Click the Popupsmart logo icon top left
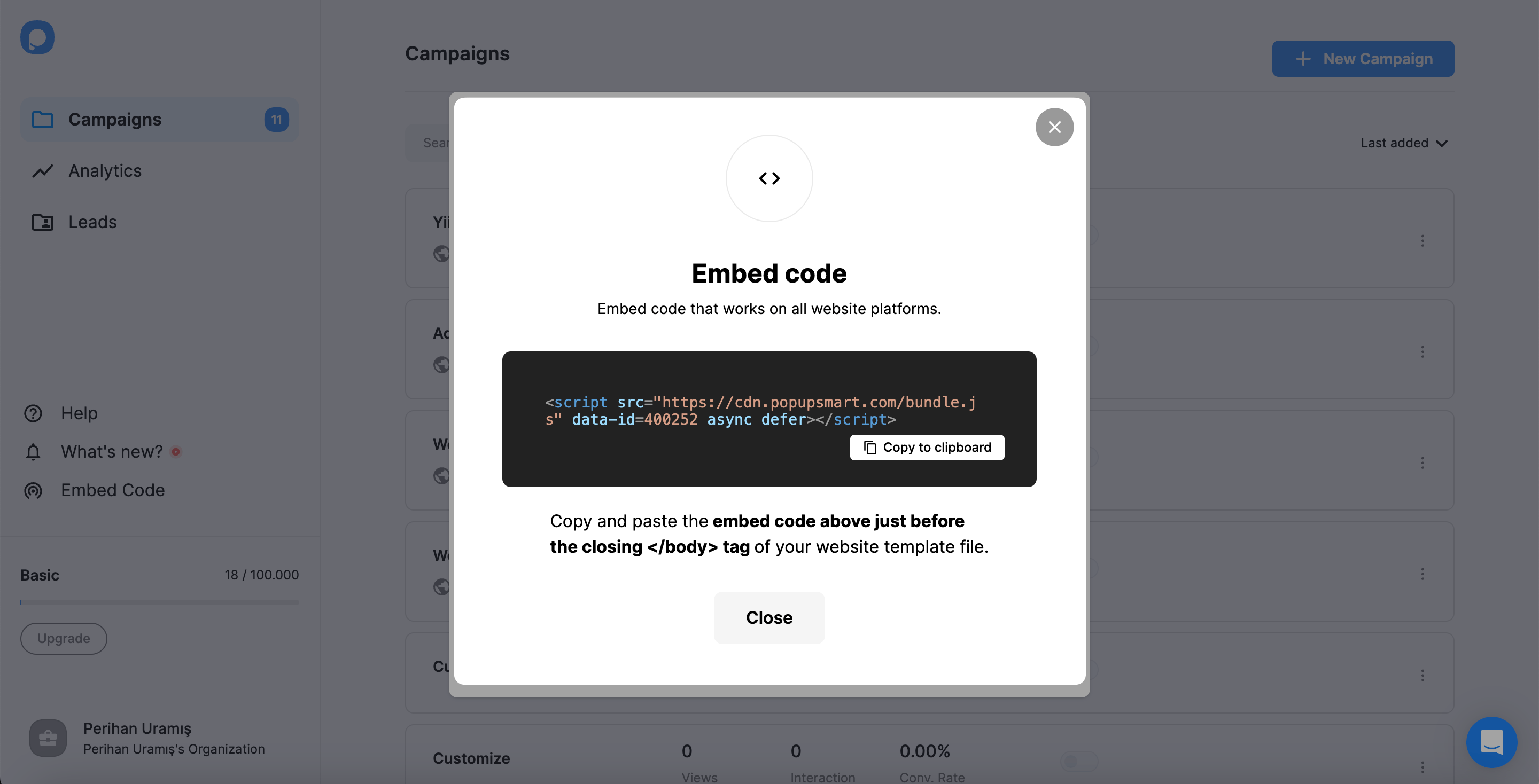The image size is (1539, 784). 37,37
